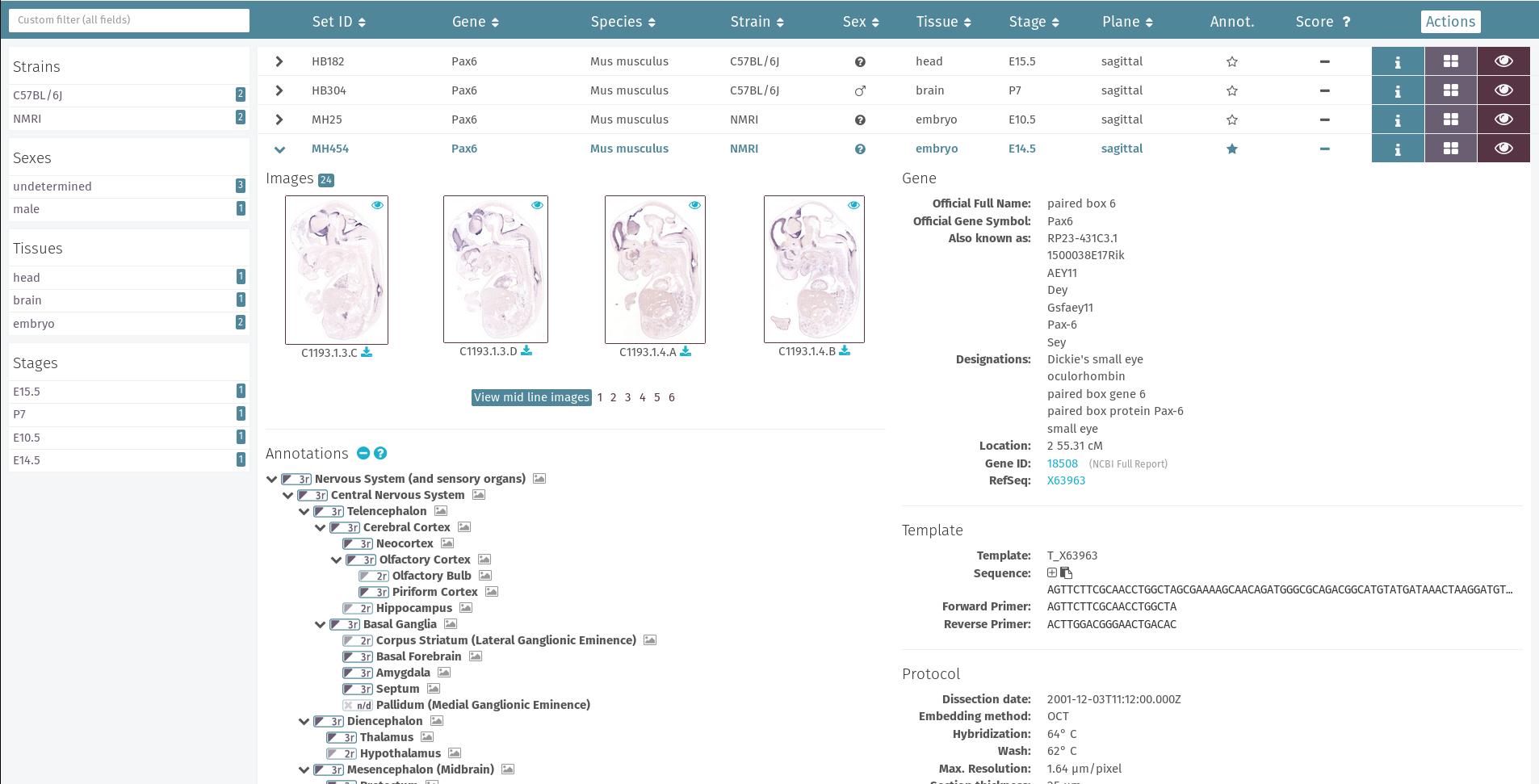Open eye viewer for HB304 row
The height and width of the screenshot is (784, 1539).
click(x=1503, y=90)
